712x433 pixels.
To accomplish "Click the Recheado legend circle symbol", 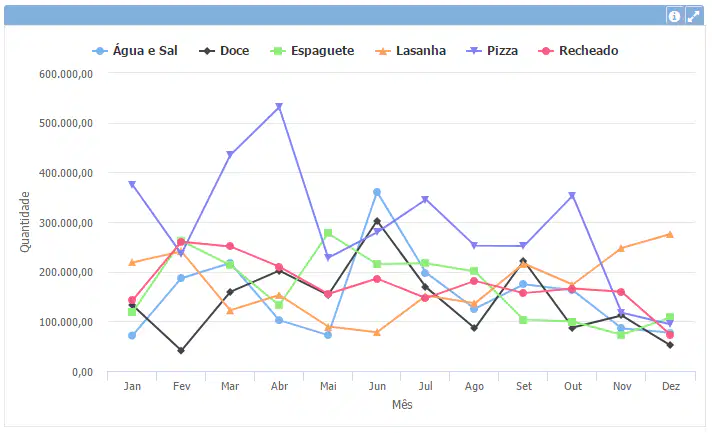I will pyautogui.click(x=546, y=51).
